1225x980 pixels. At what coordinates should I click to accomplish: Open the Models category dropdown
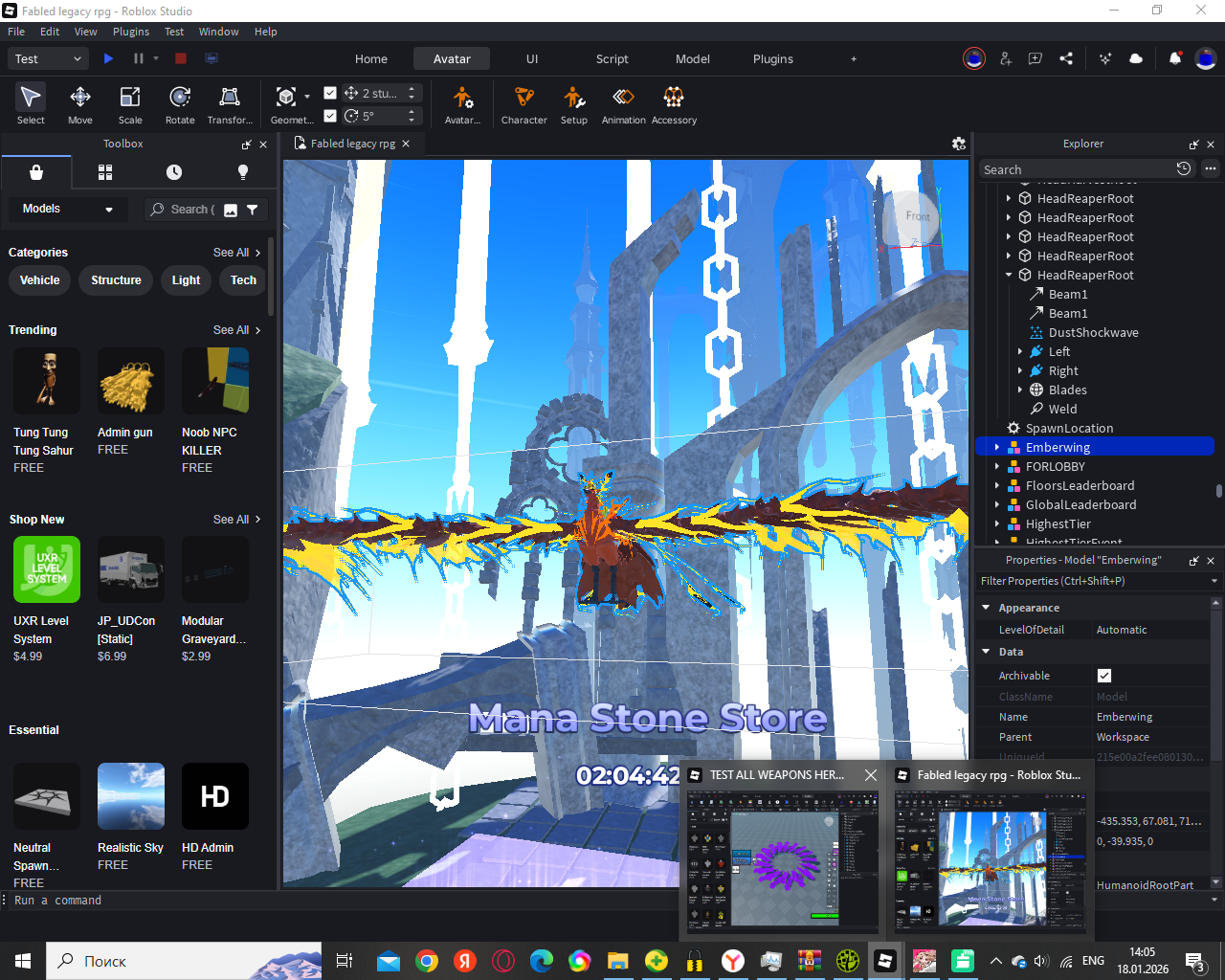pos(67,209)
